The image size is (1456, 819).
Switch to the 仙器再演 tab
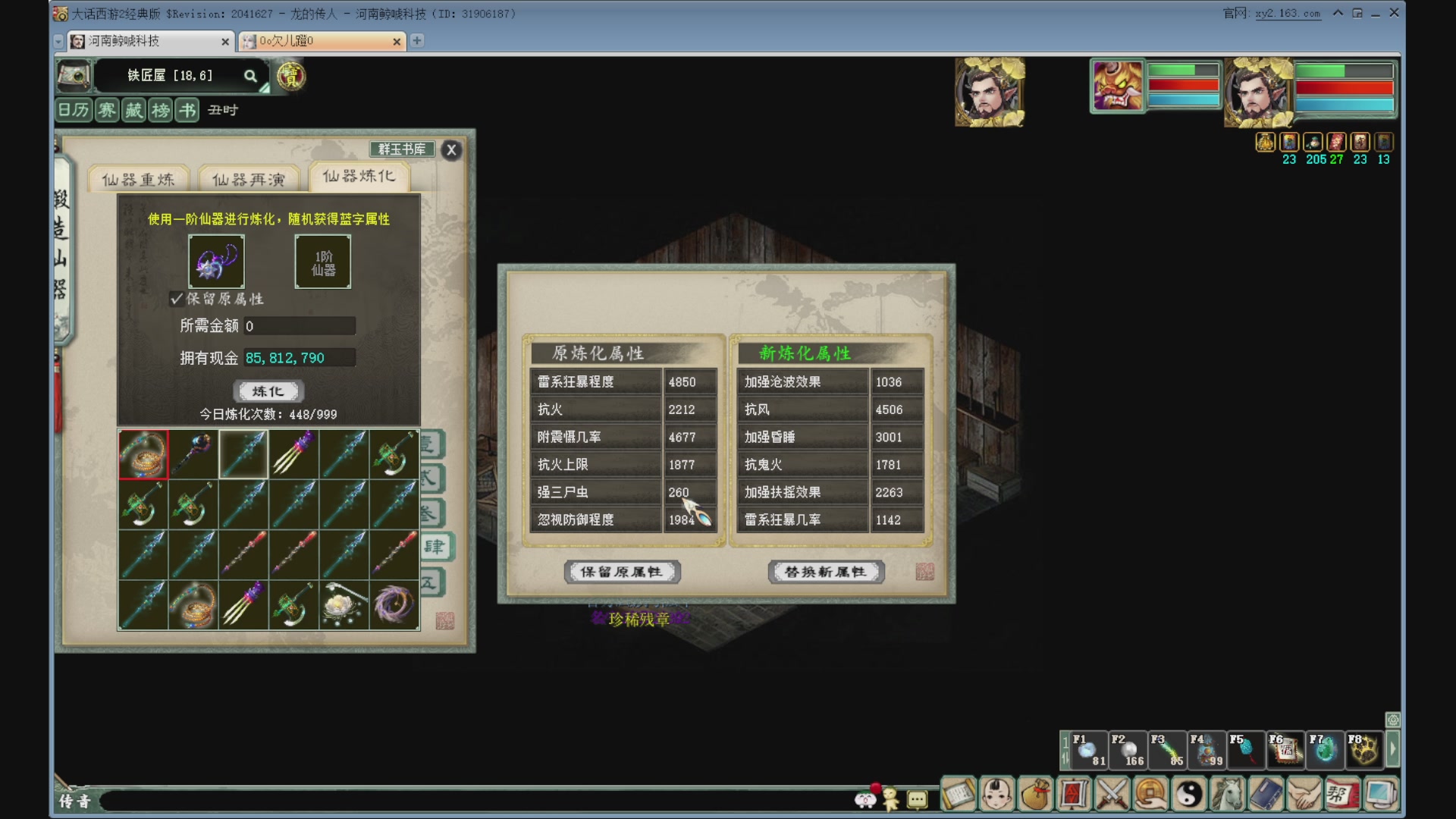pyautogui.click(x=249, y=180)
